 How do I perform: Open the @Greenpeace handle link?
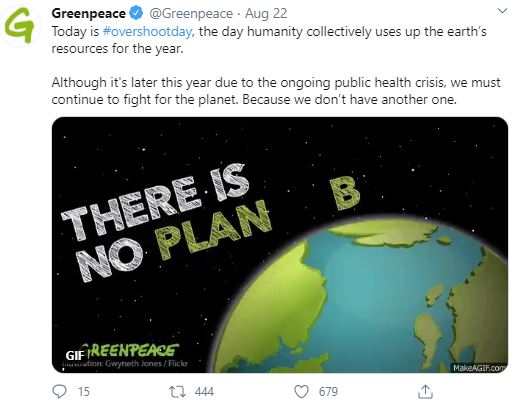tap(191, 14)
